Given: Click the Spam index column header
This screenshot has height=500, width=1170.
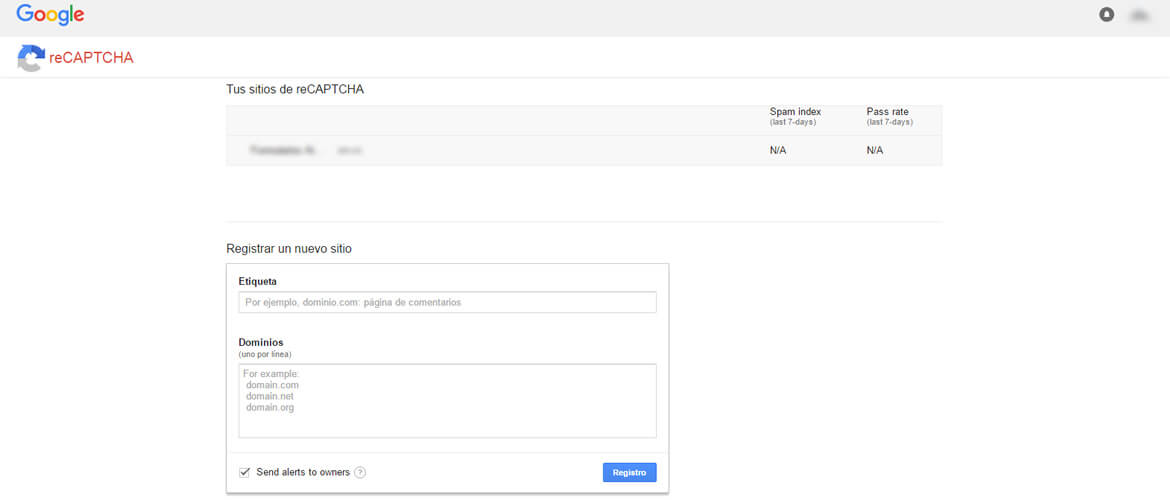Looking at the screenshot, I should click(795, 111).
